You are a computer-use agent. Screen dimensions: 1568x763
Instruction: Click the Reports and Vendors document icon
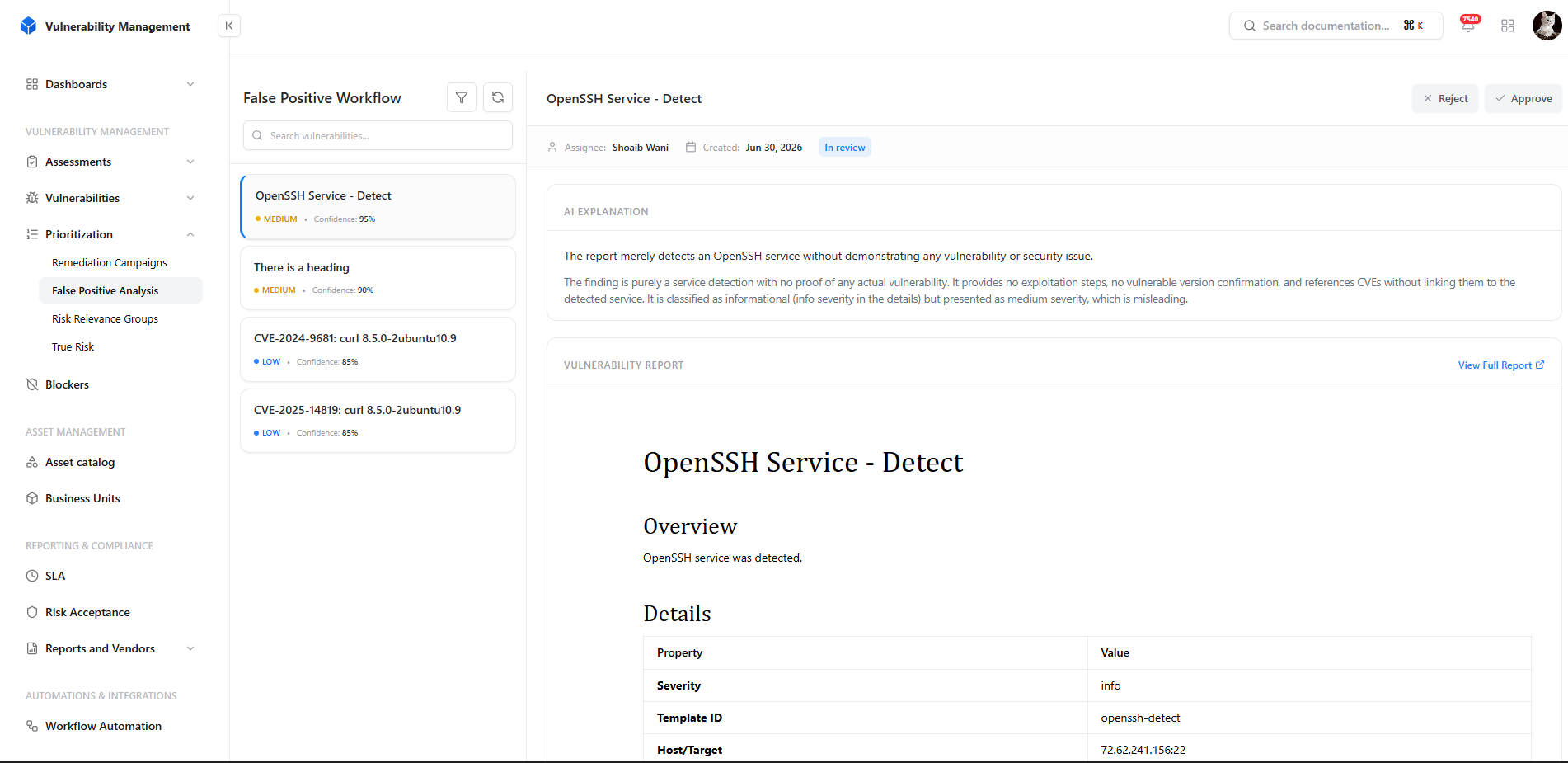32,648
